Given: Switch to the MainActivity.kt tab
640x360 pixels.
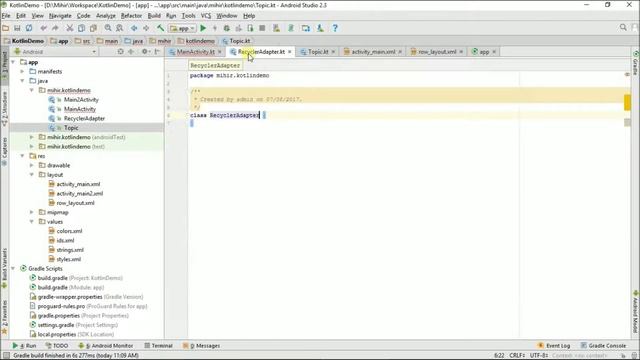Looking at the screenshot, I should click(x=196, y=52).
